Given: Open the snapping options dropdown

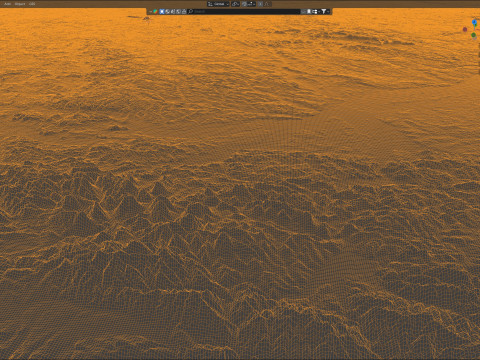Looking at the screenshot, I should [x=252, y=4].
